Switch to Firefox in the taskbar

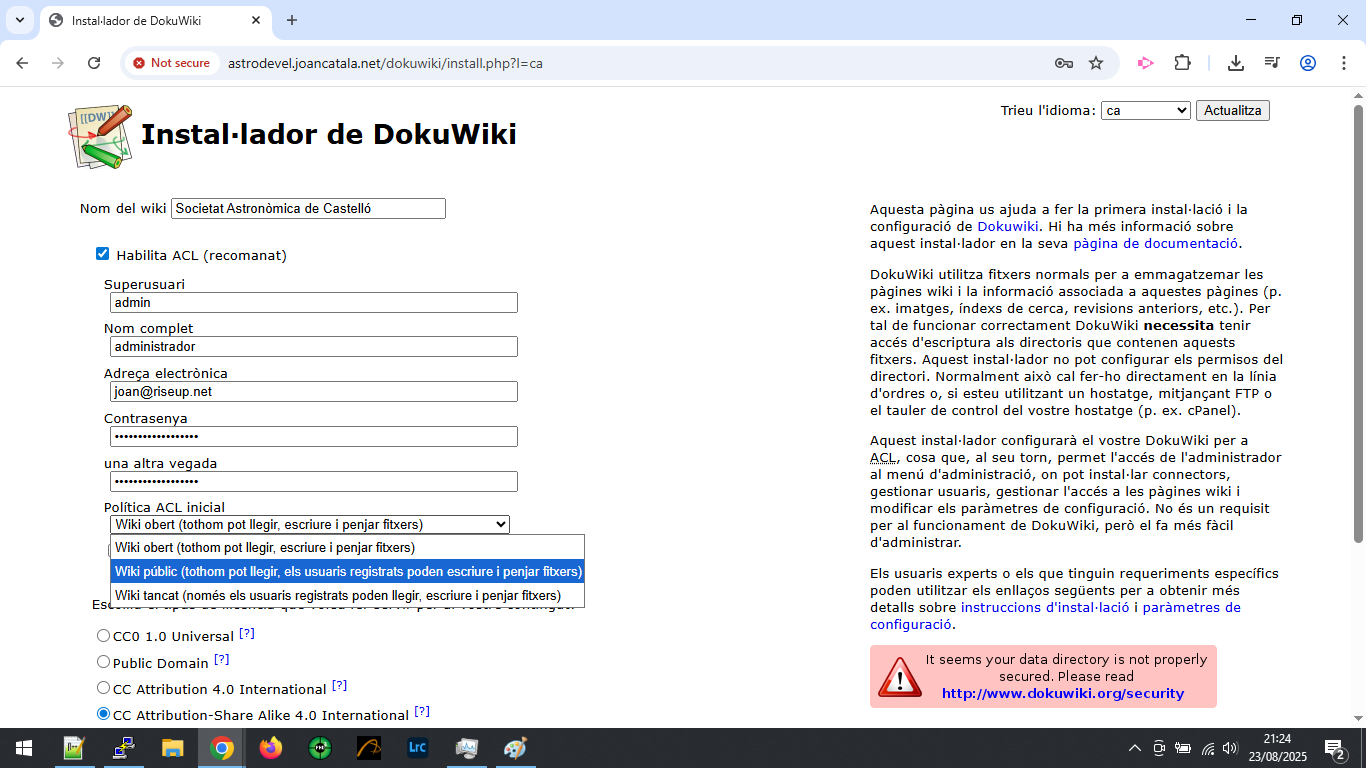coord(271,748)
